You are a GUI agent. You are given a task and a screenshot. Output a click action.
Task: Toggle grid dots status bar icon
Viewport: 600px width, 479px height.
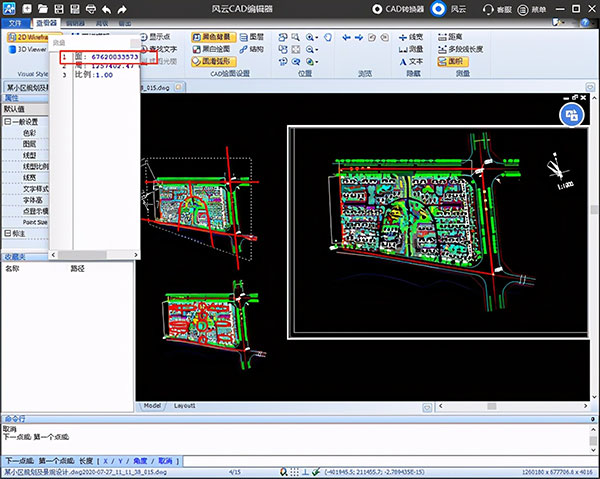pyautogui.click(x=294, y=472)
